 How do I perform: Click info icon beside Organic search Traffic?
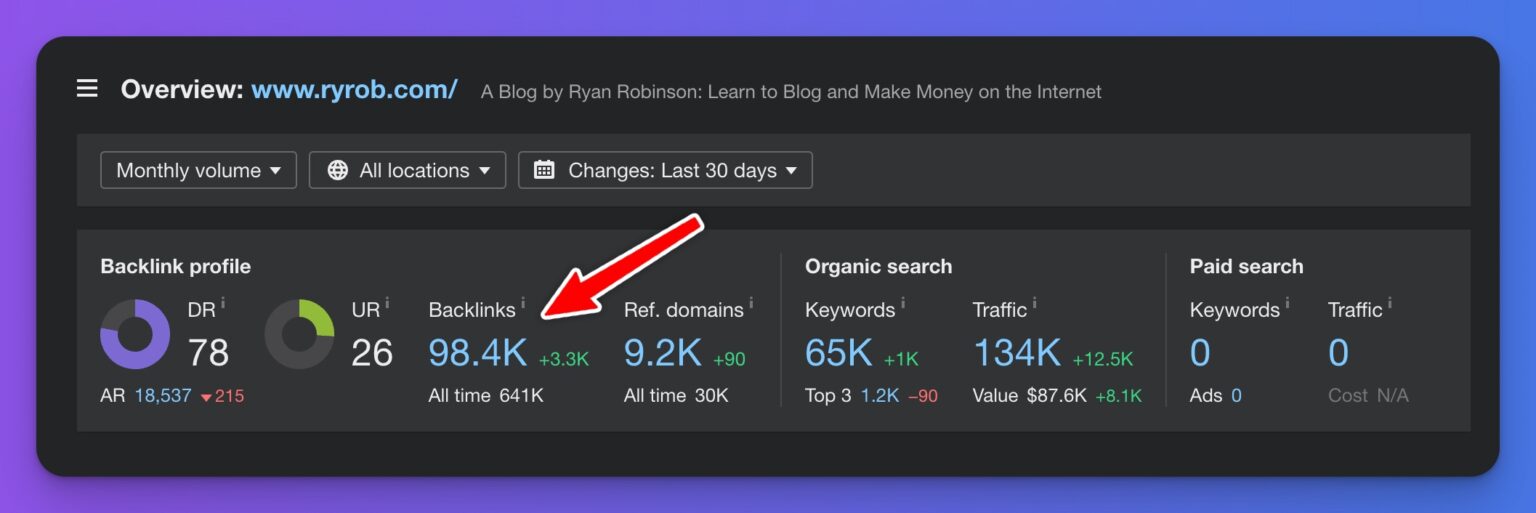(1034, 302)
